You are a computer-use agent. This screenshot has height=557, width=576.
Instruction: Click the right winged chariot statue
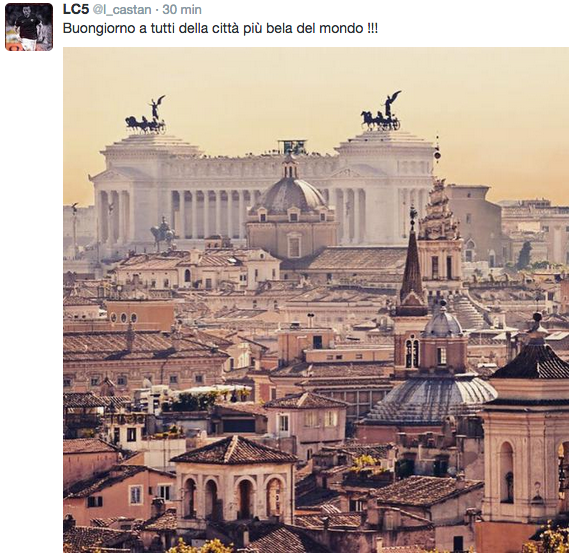[381, 111]
